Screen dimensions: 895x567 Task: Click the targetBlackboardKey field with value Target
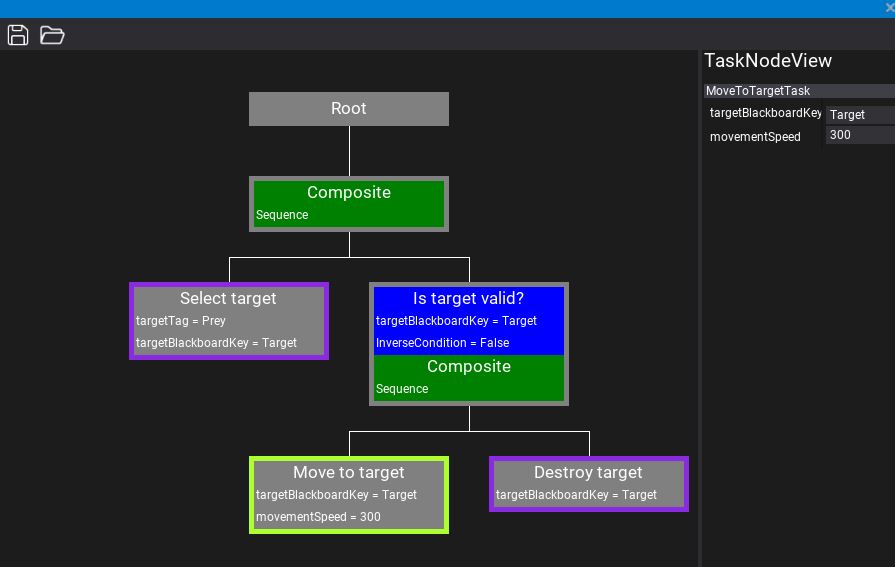pos(860,115)
